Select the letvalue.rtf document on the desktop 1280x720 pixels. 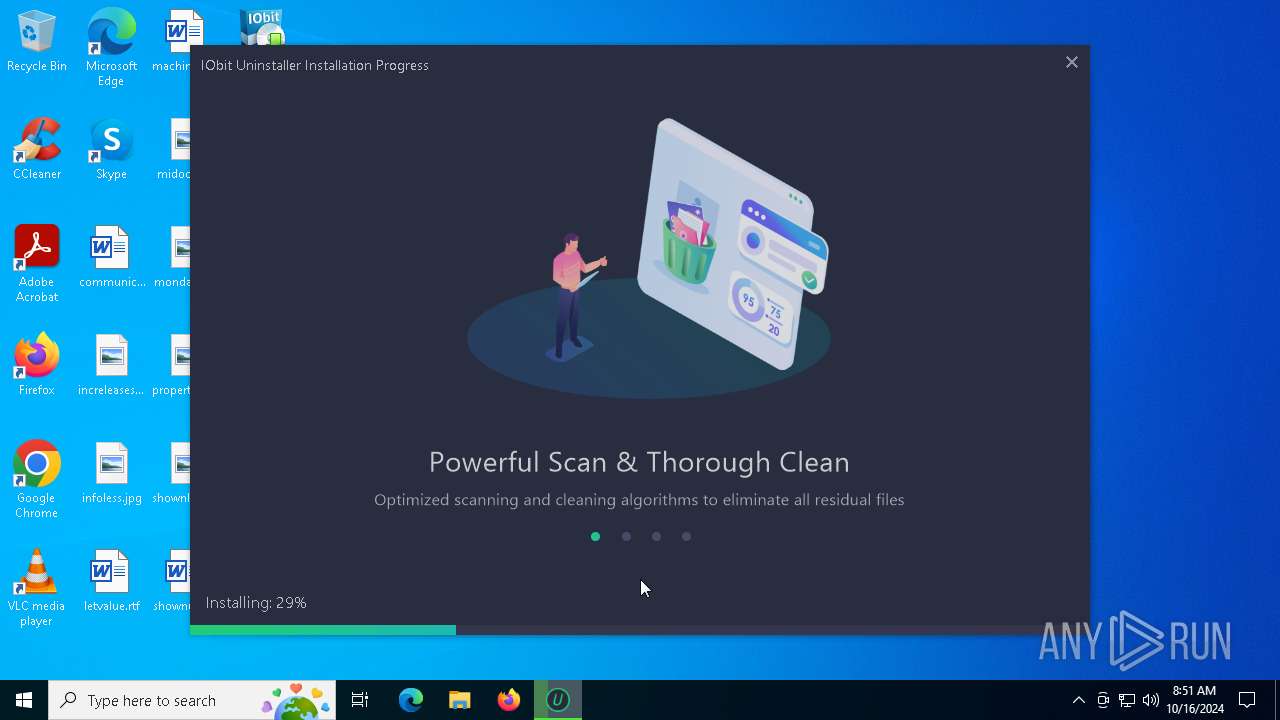tap(111, 582)
